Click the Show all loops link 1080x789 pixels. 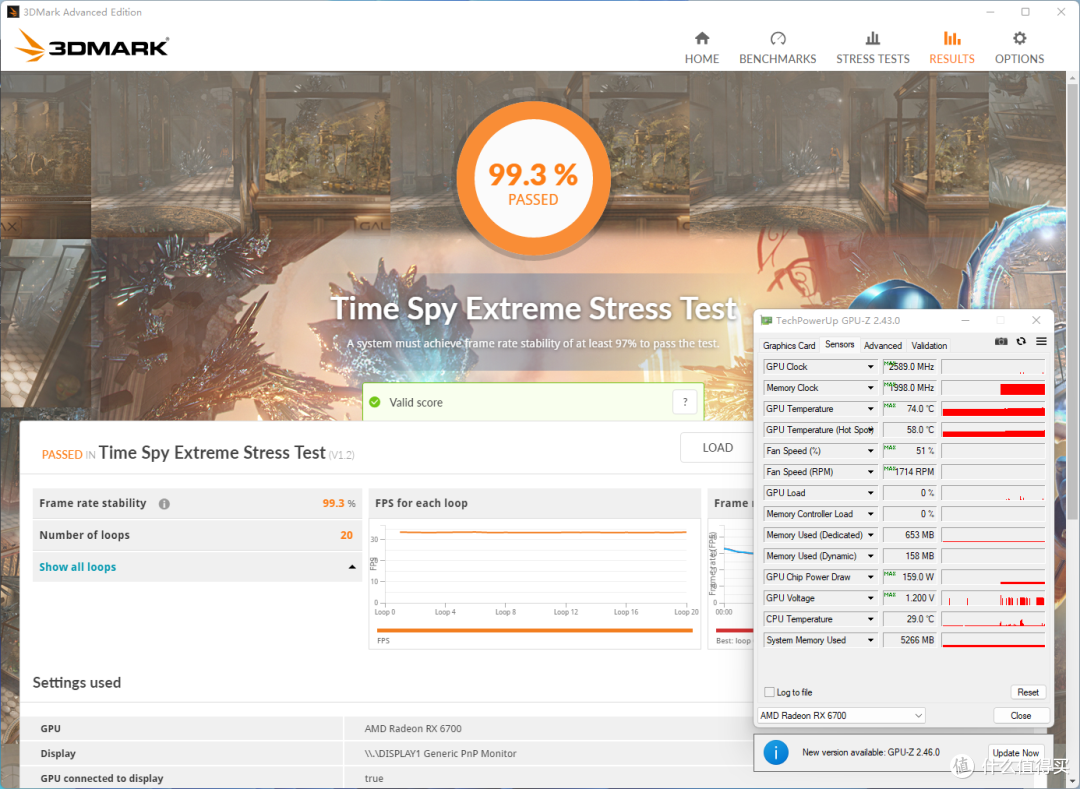pyautogui.click(x=78, y=567)
